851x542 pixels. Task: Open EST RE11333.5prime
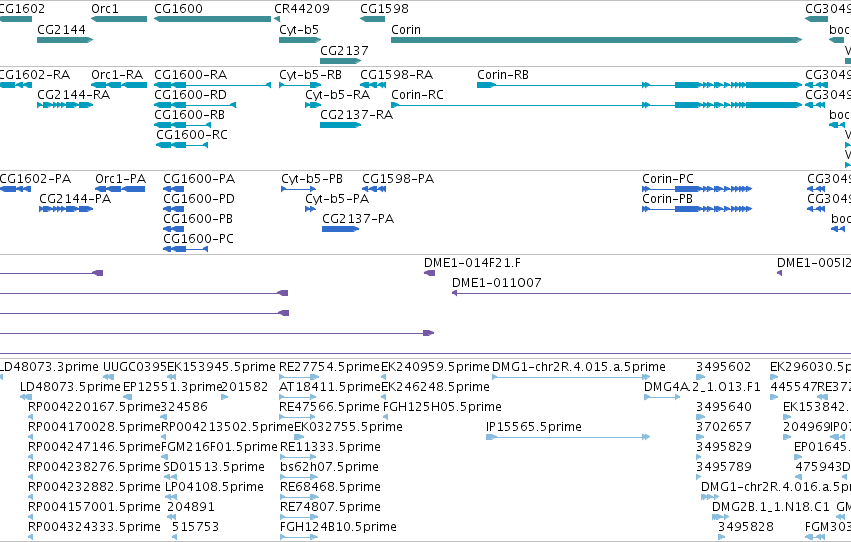click(330, 448)
